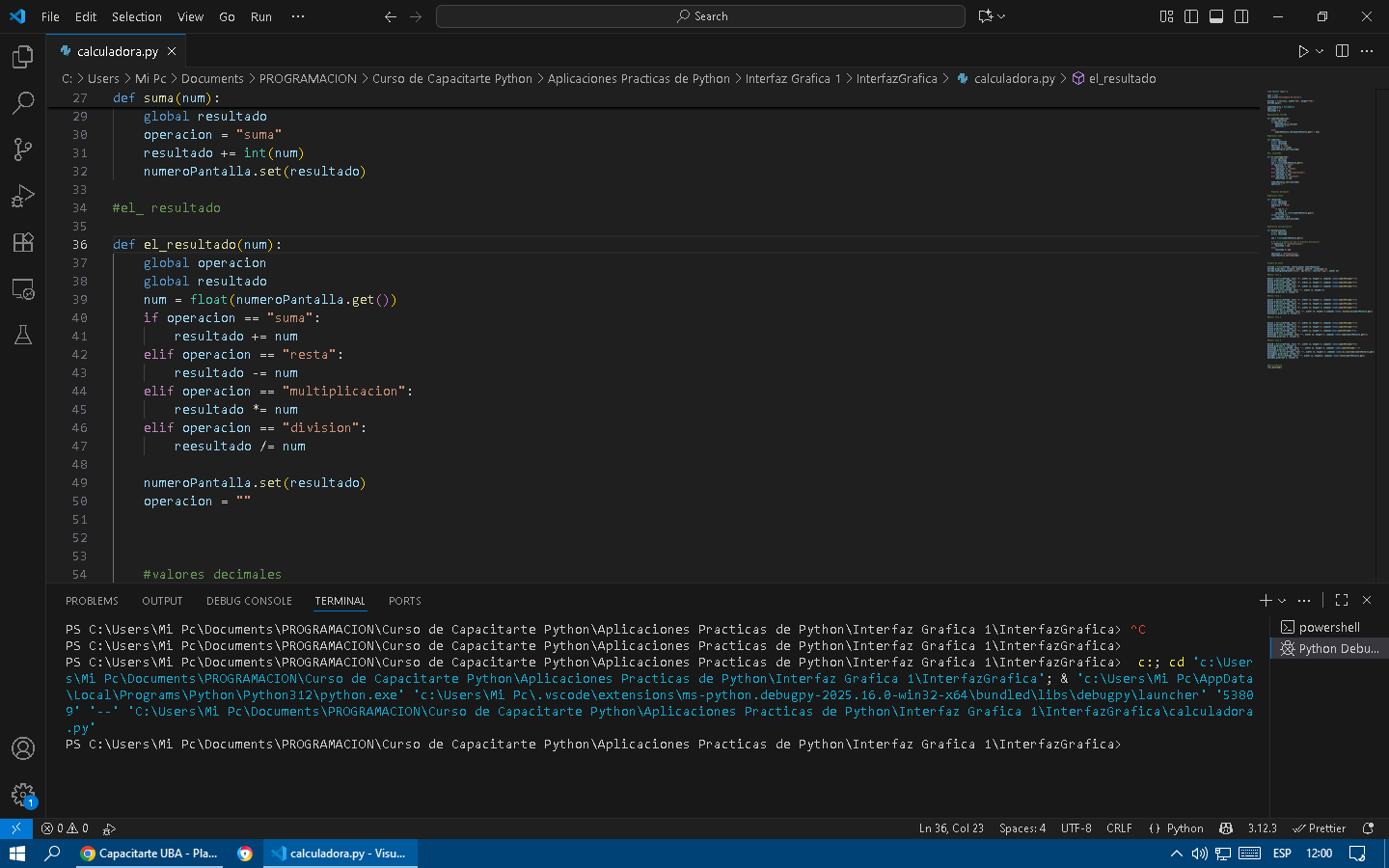Open the Testing flask icon view

(23, 335)
